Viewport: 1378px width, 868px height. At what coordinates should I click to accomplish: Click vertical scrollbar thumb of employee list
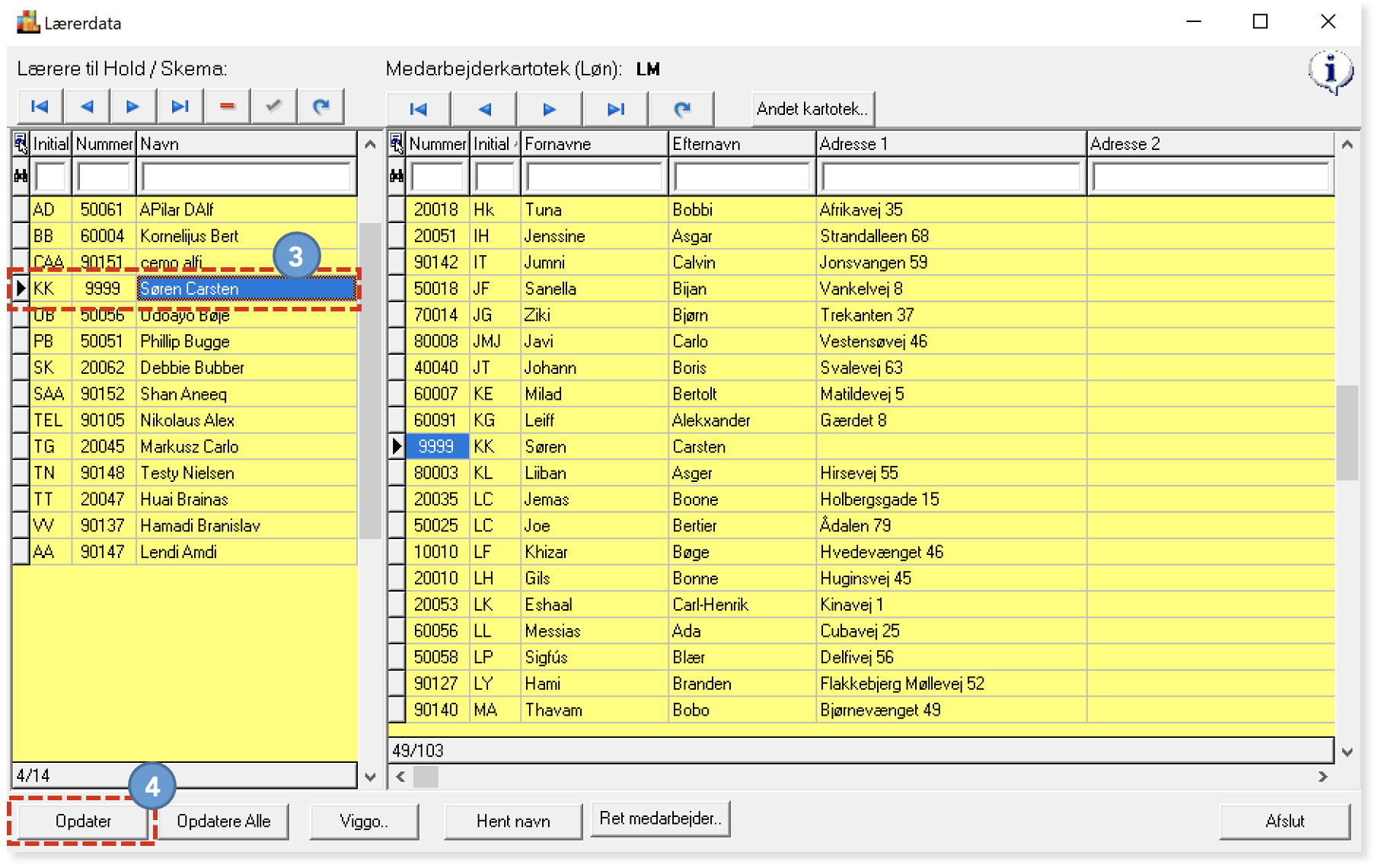click(1347, 432)
